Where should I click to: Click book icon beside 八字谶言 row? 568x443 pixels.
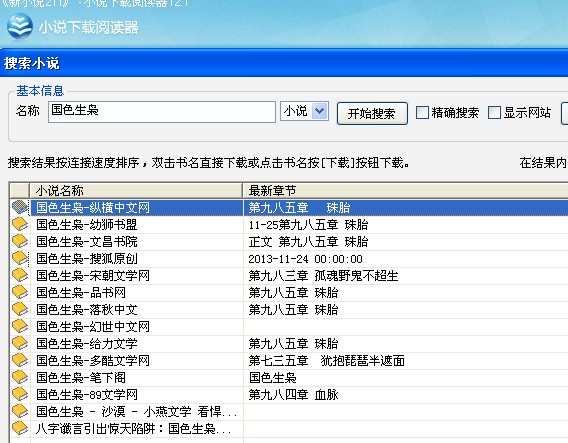pos(20,429)
